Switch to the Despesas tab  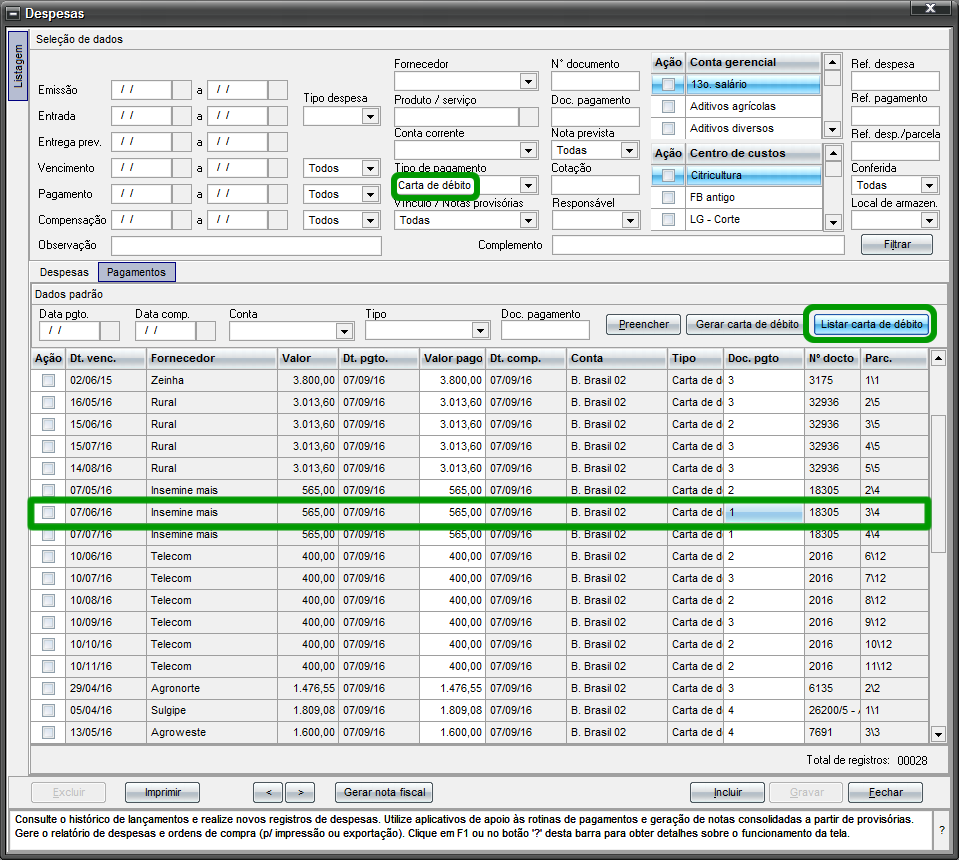[x=64, y=272]
